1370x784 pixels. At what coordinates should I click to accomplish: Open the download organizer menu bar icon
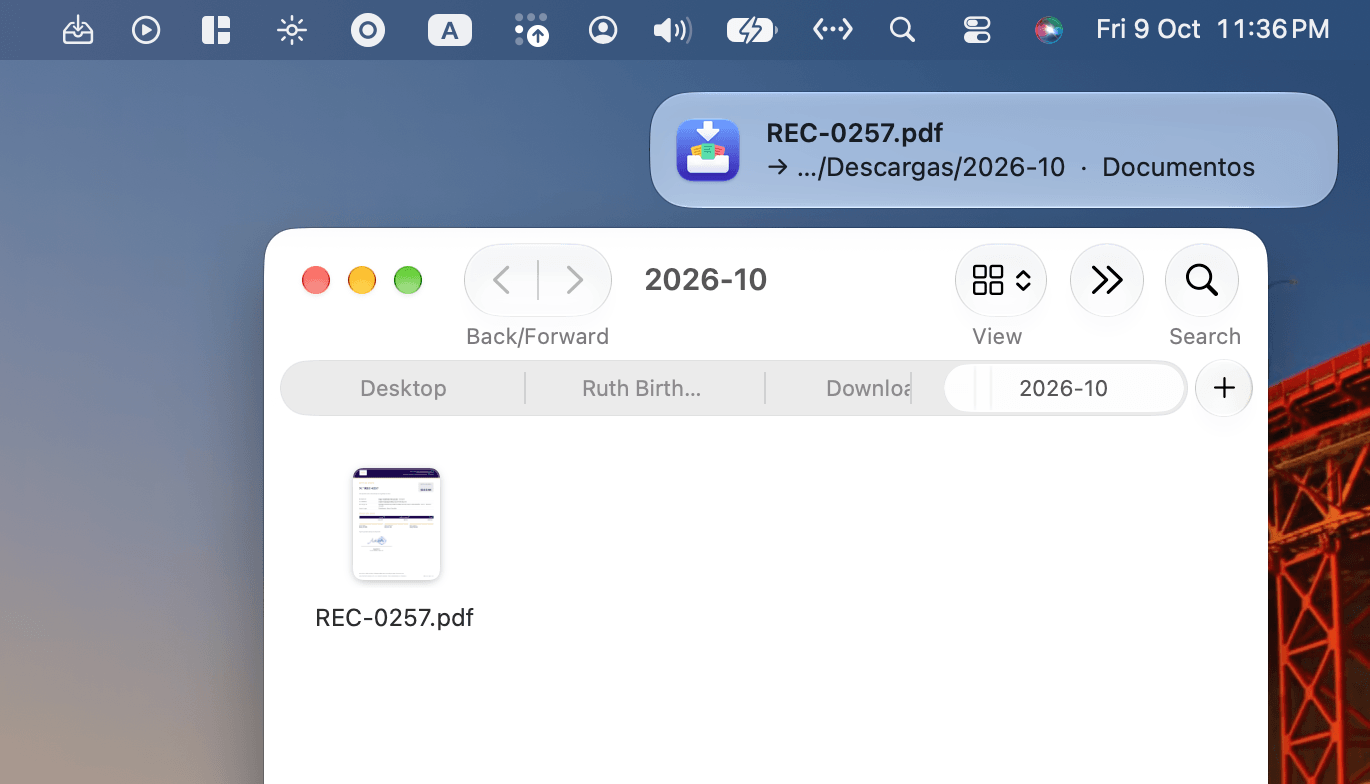tap(78, 30)
